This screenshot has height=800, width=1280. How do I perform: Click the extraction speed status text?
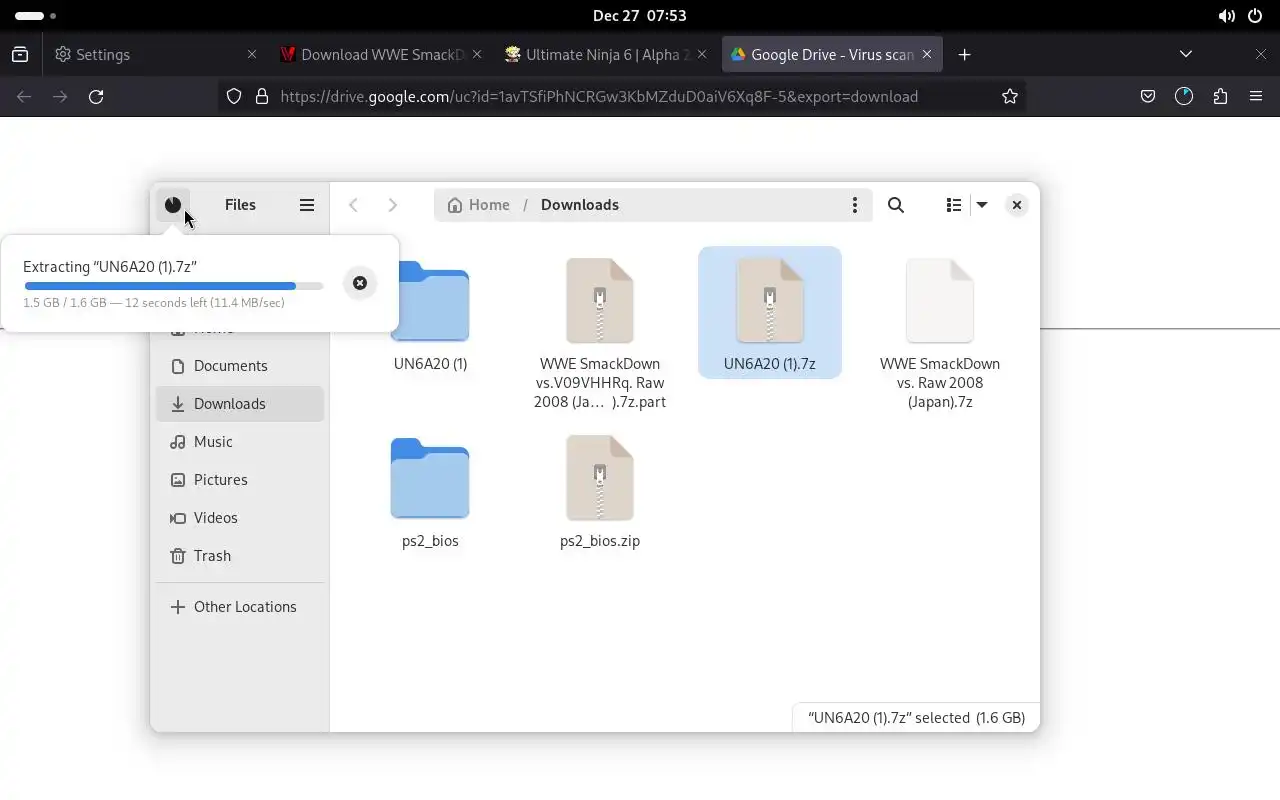pos(154,303)
